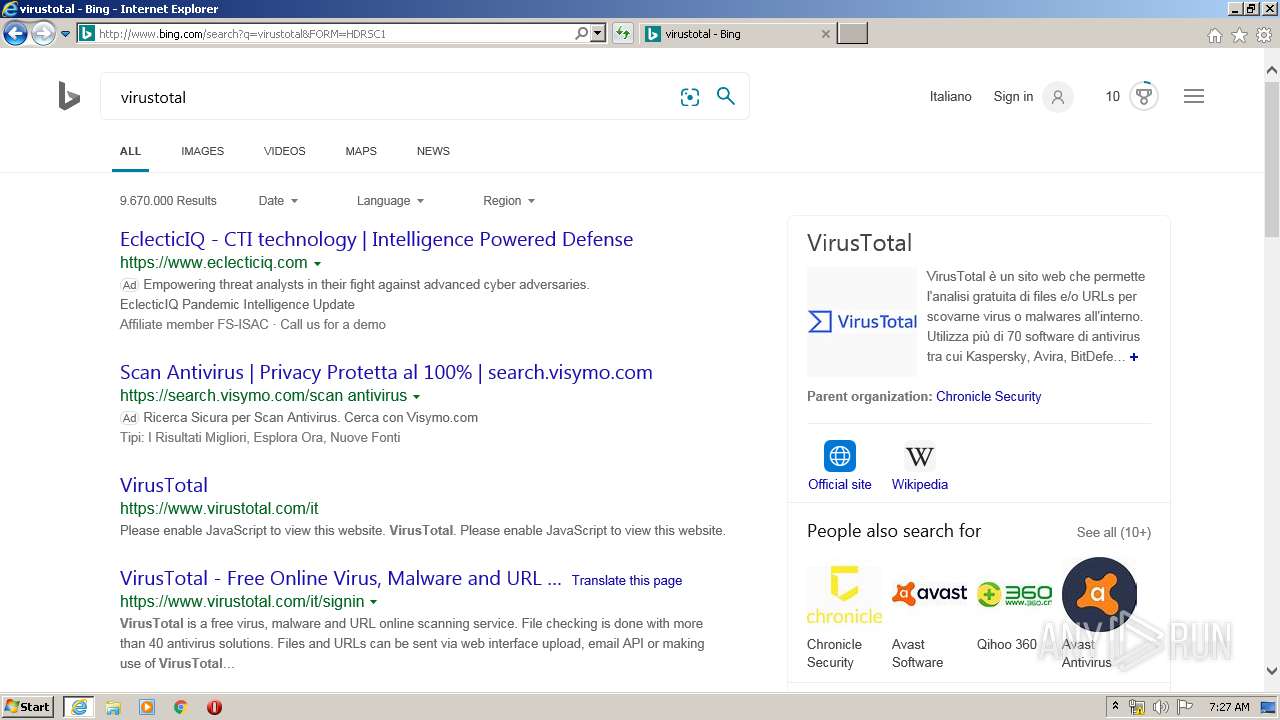This screenshot has width=1280, height=720.
Task: Open Chronicle Security logo thumbnail
Action: pyautogui.click(x=844, y=595)
